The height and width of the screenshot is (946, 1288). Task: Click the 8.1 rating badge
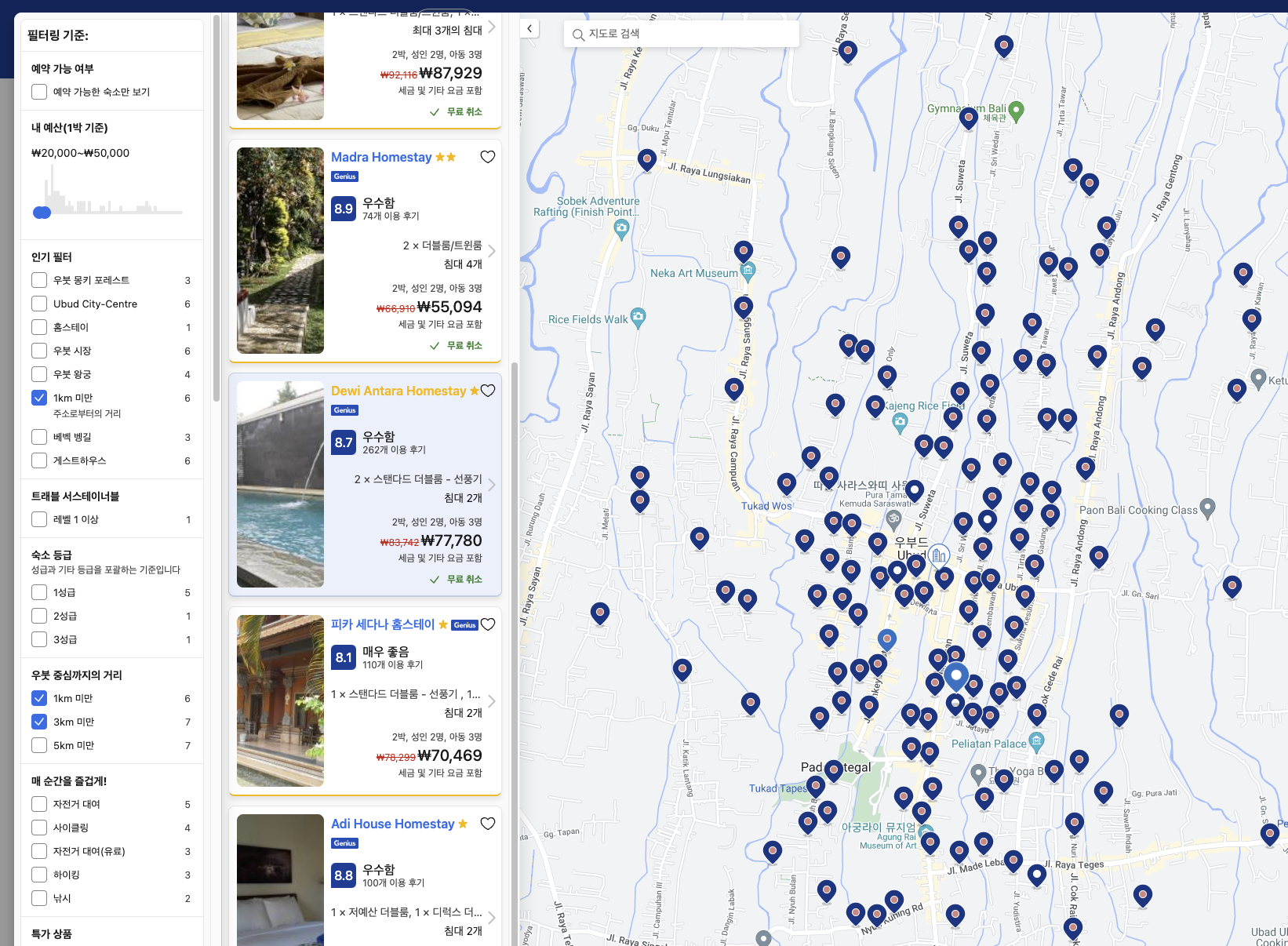344,657
